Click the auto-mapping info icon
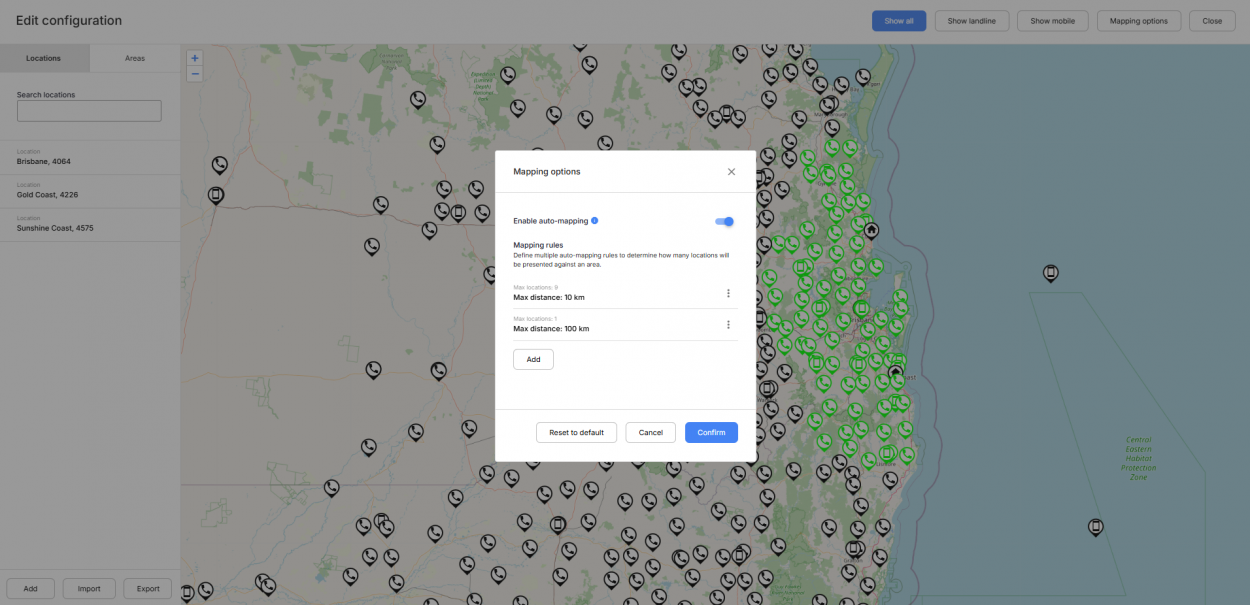This screenshot has width=1250, height=605. [595, 220]
